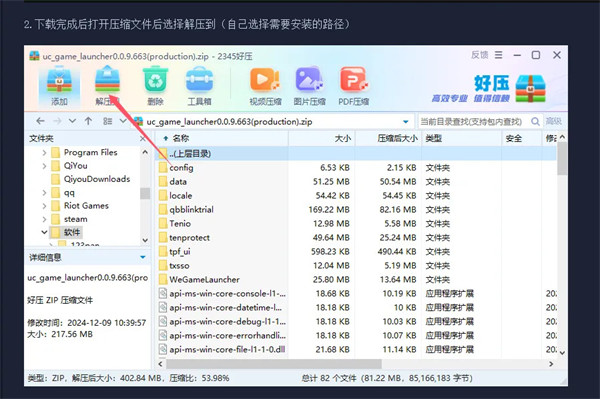Viewport: 600px width, 399px height.
Task: Go up one directory level arrow
Action: (x=88, y=121)
